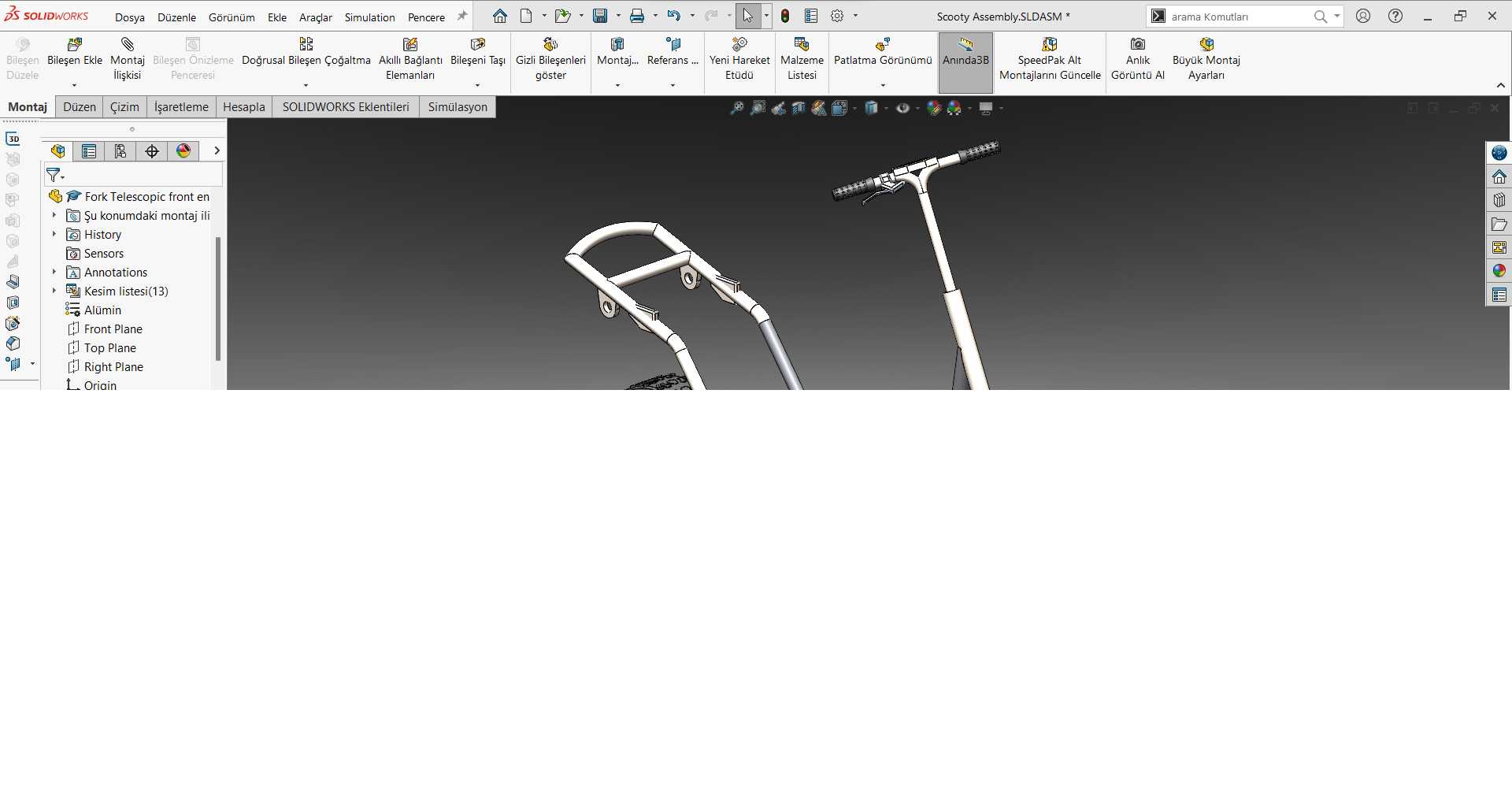Select the Bileşeni Taşı tool
1512x802 pixels.
click(478, 52)
